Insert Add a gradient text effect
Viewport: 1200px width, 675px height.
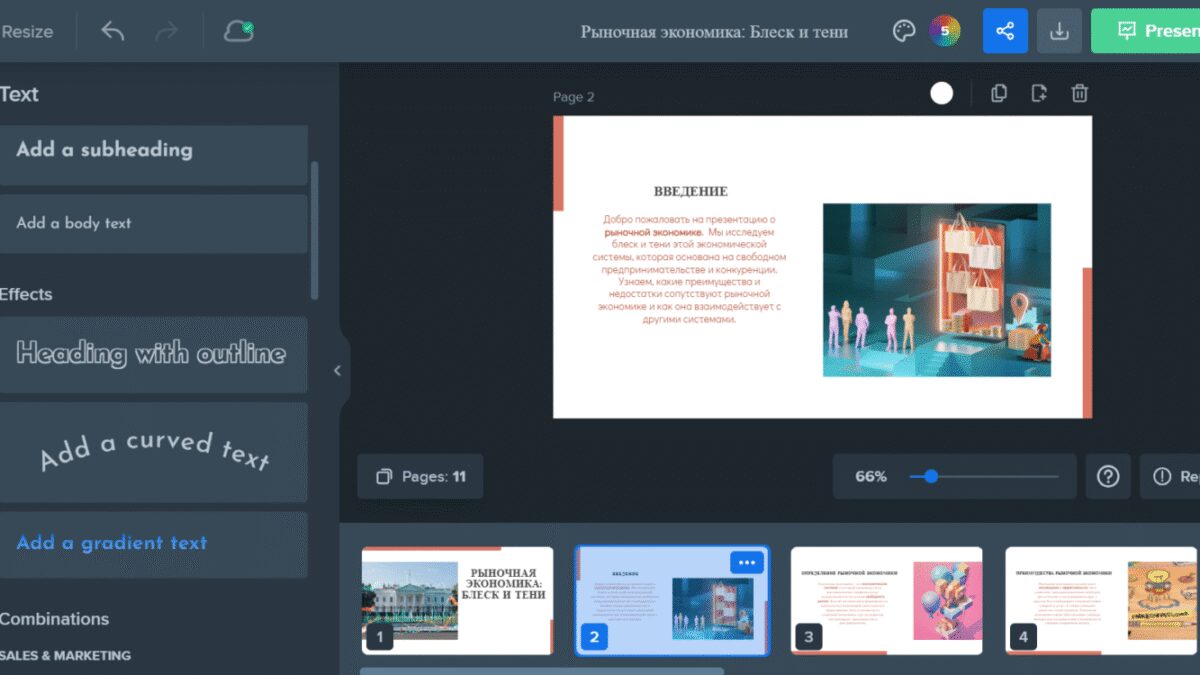pyautogui.click(x=154, y=544)
